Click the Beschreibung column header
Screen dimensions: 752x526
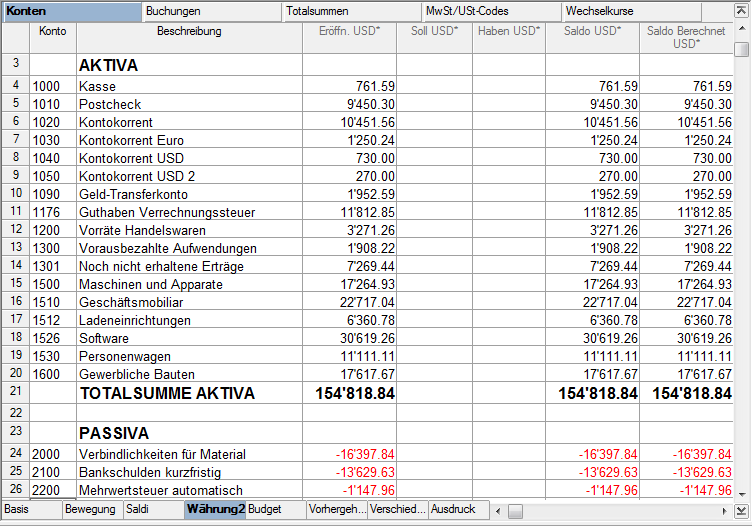[x=189, y=37]
